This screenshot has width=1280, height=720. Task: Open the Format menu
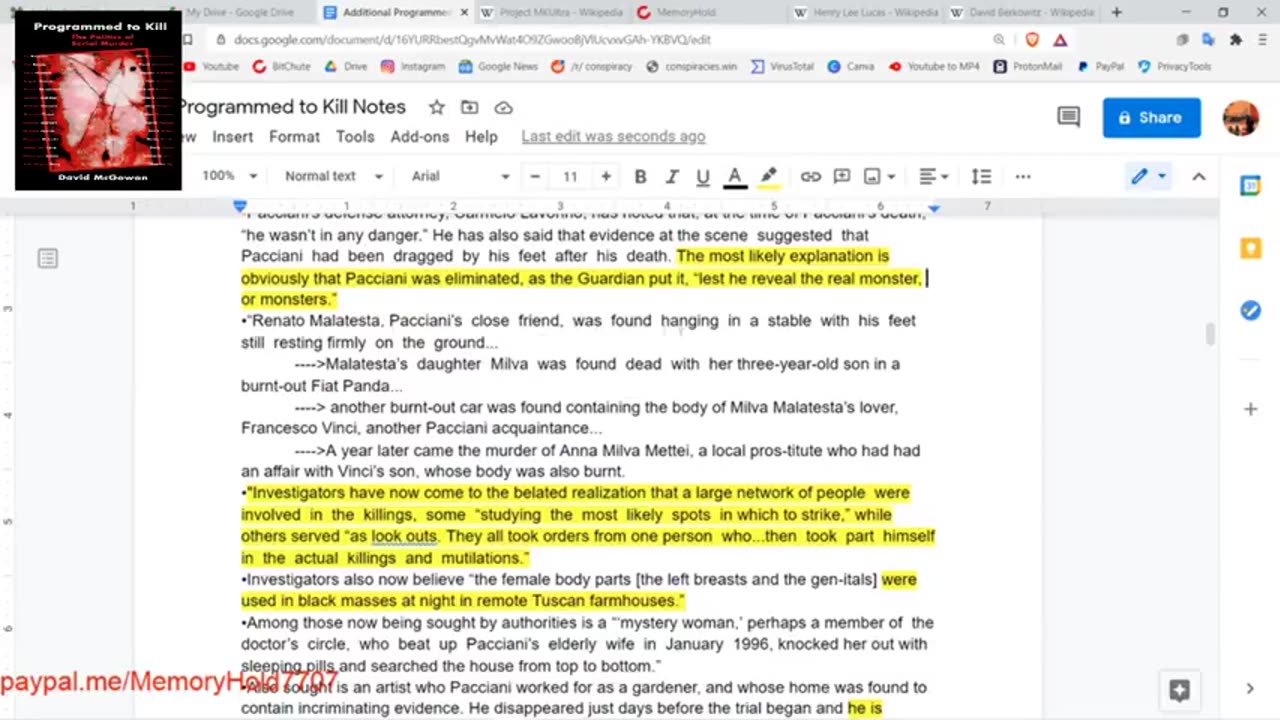click(x=294, y=137)
